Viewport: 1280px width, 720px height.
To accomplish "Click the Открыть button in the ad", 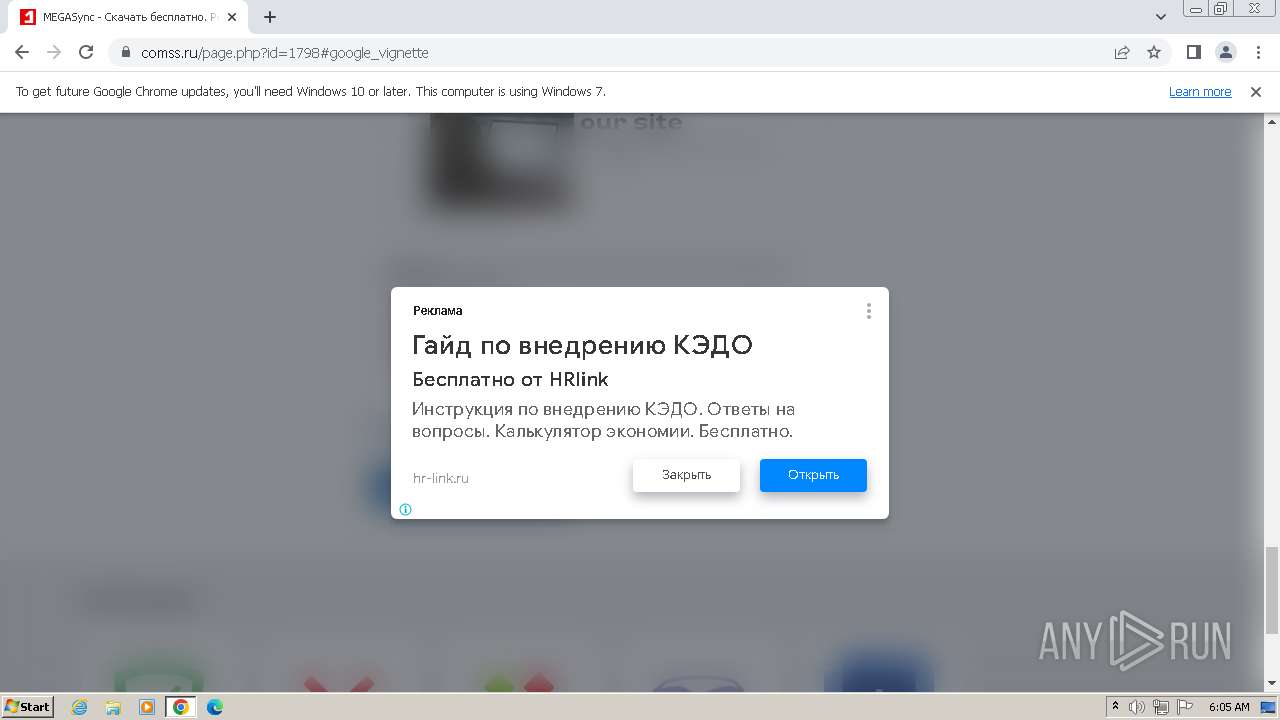I will (x=813, y=475).
